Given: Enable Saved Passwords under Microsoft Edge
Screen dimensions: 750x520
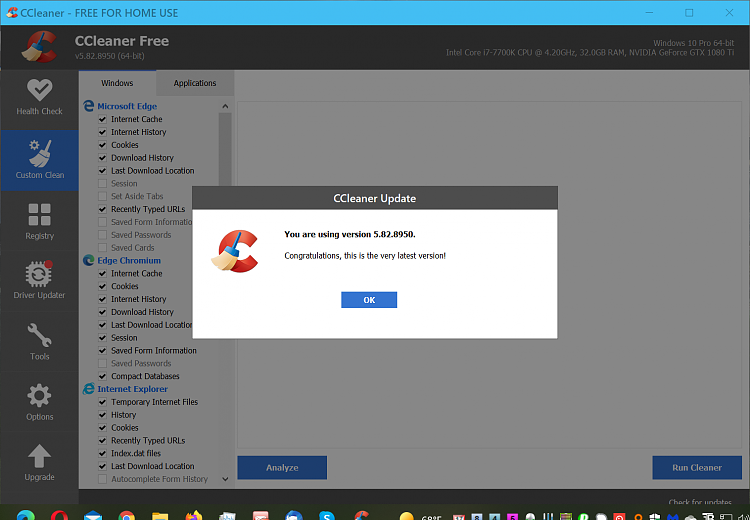Looking at the screenshot, I should [102, 235].
